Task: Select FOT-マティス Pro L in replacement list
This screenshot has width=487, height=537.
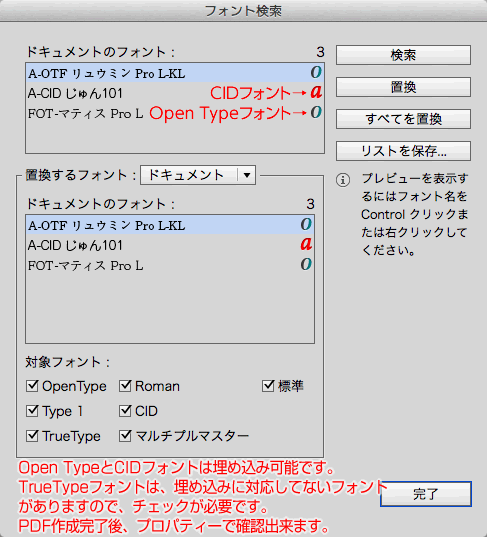Action: tap(170, 265)
